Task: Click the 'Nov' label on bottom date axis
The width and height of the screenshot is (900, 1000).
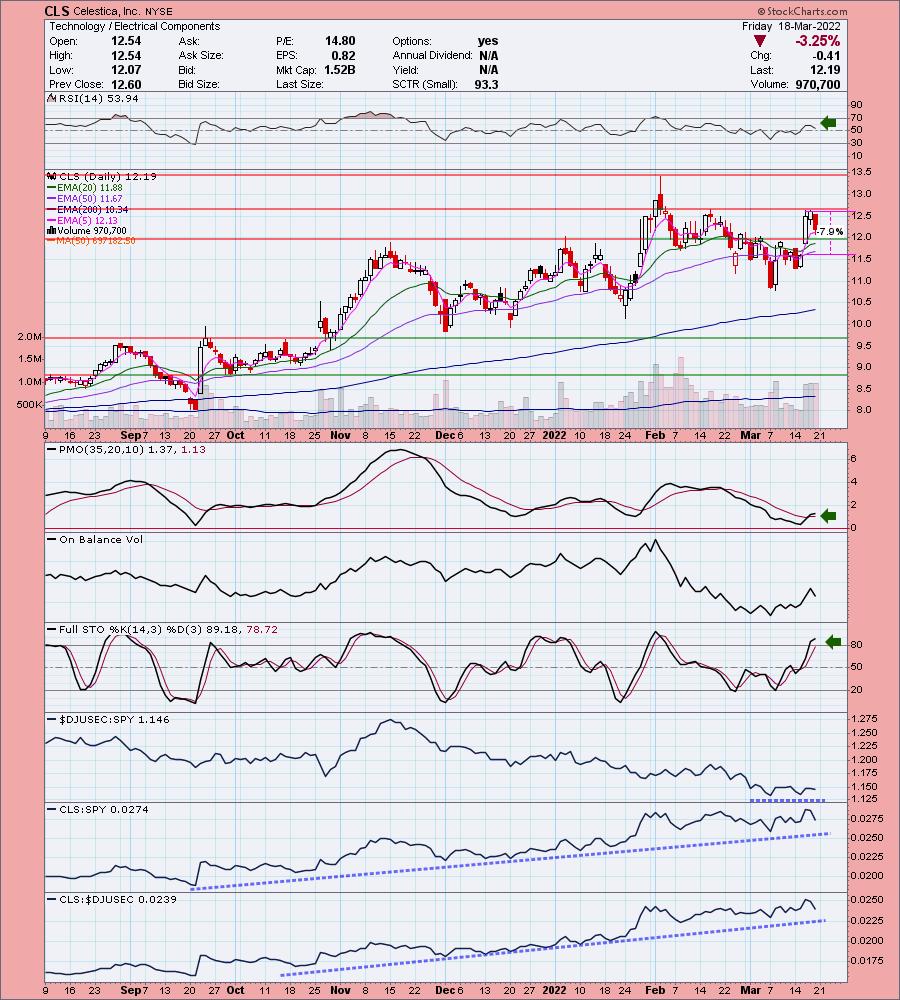Action: pos(341,990)
